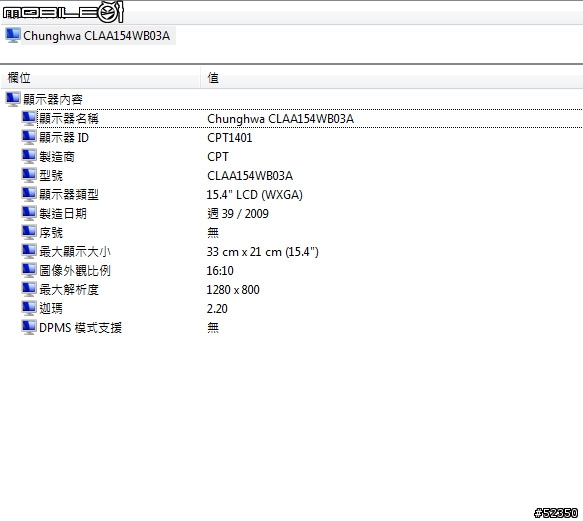
Task: Click the icon beside 最大顯示大小
Action: coord(29,251)
